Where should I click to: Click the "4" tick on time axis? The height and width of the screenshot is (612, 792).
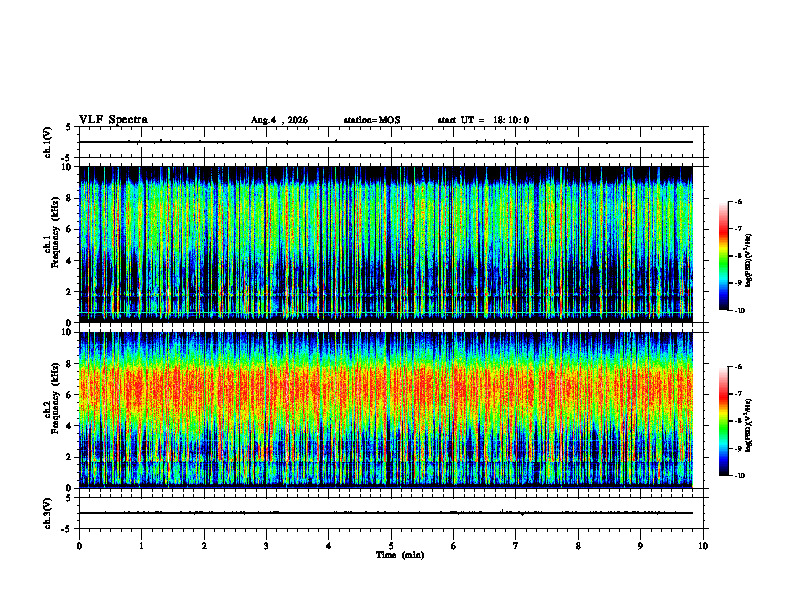tap(329, 546)
